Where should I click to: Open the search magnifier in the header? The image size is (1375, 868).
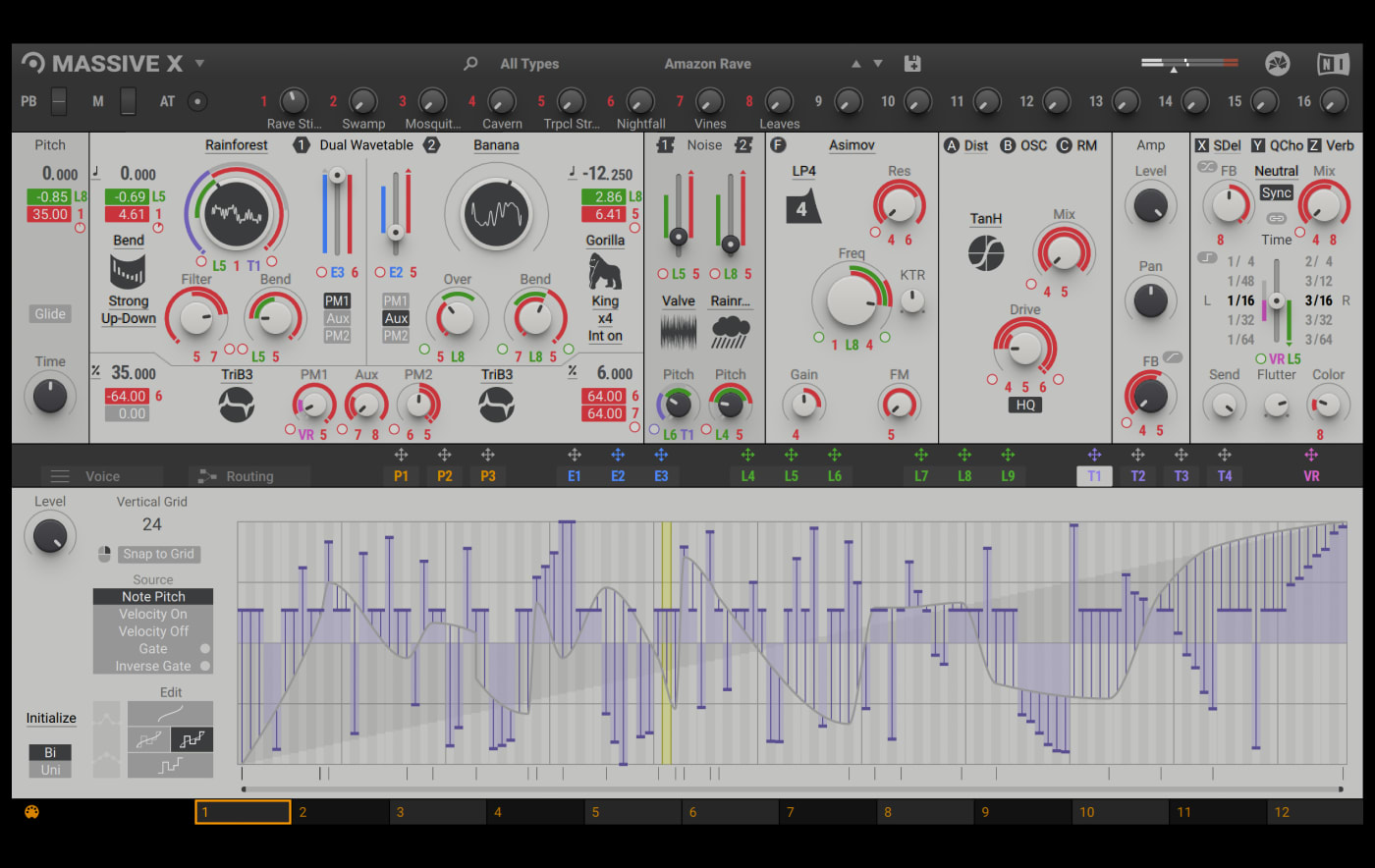click(x=470, y=64)
